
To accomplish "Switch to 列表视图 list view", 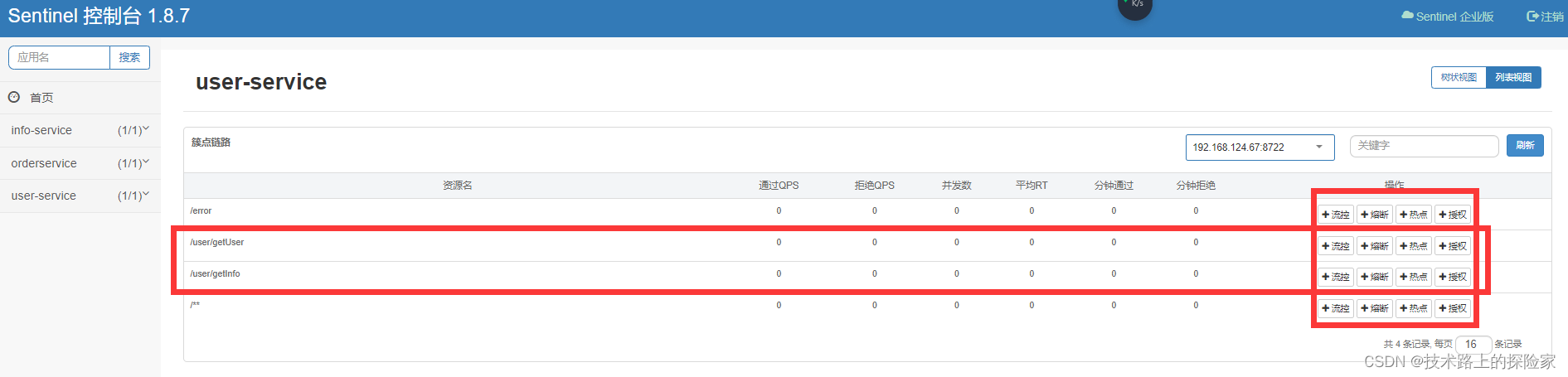I will tap(1513, 77).
